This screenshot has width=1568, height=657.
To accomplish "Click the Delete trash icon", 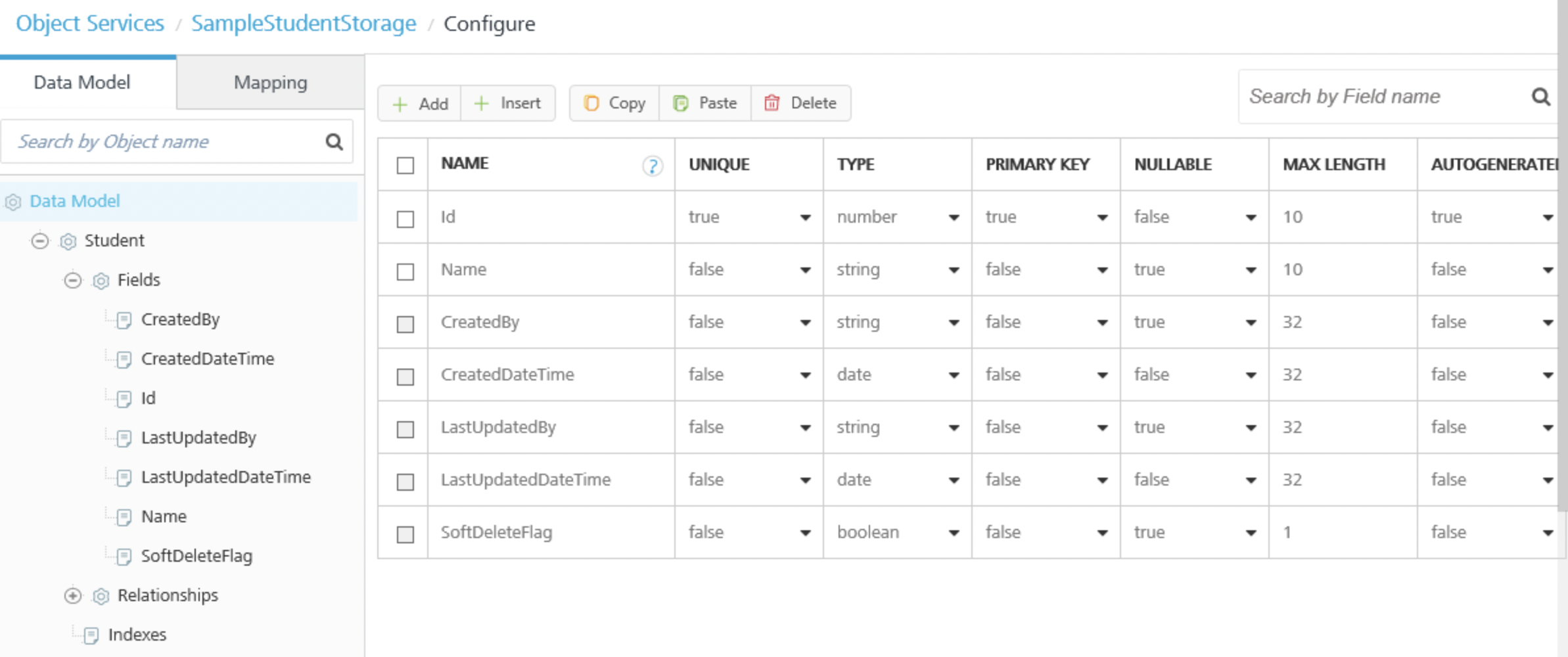I will [x=772, y=103].
